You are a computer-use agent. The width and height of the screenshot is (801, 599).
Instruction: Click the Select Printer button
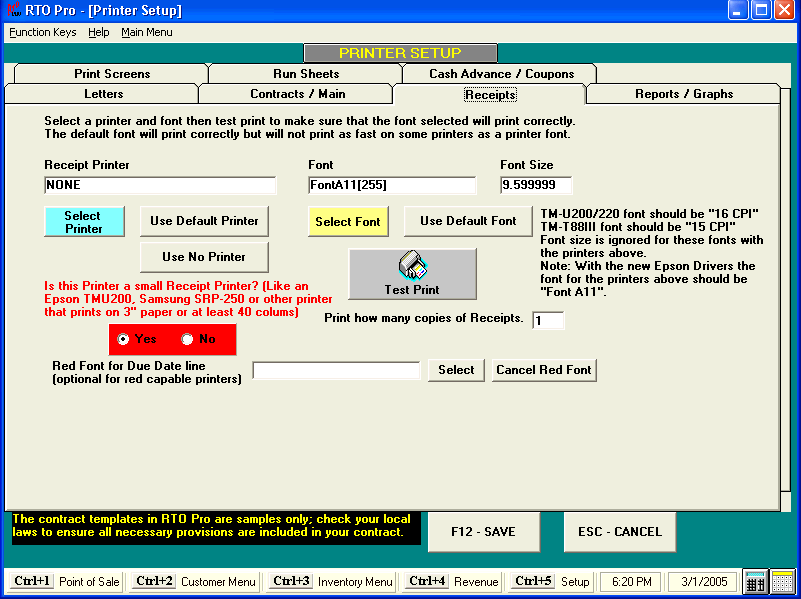coord(84,221)
